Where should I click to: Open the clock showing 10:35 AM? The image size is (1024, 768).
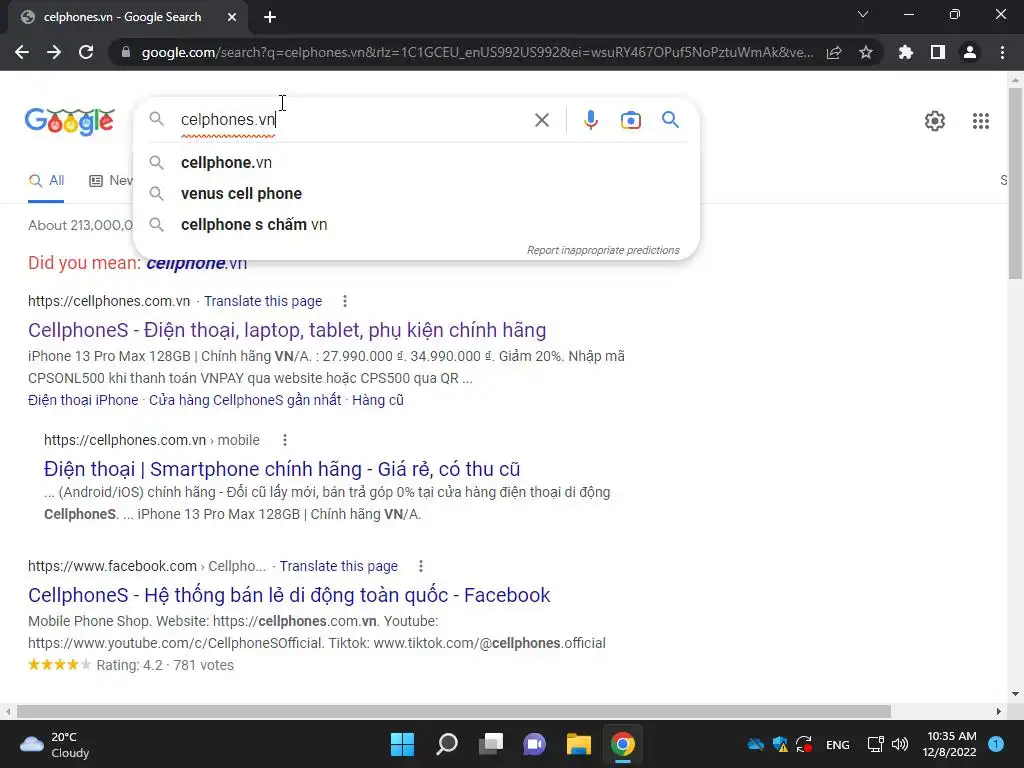[950, 744]
